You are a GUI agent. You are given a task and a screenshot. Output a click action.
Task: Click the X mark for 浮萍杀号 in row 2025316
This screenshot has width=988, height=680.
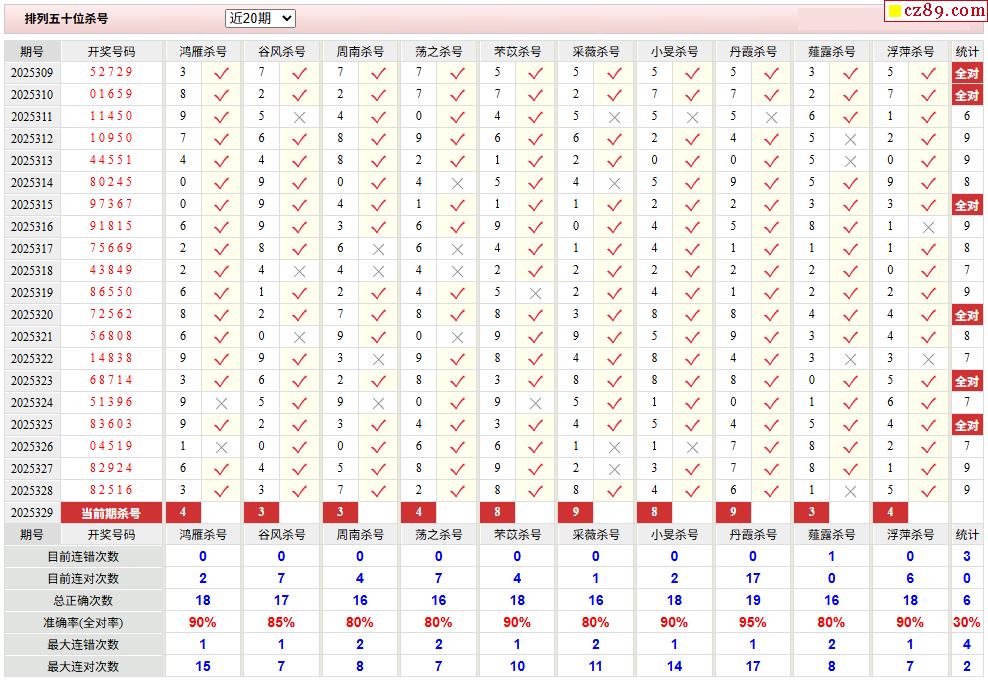tap(928, 227)
